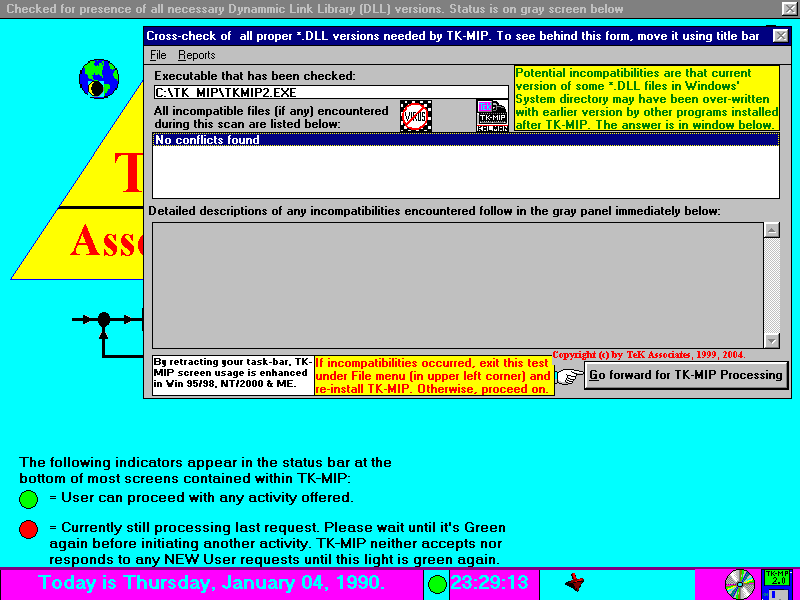Click the no-virus icon
Image resolution: width=800 pixels, height=600 pixels.
tap(416, 116)
